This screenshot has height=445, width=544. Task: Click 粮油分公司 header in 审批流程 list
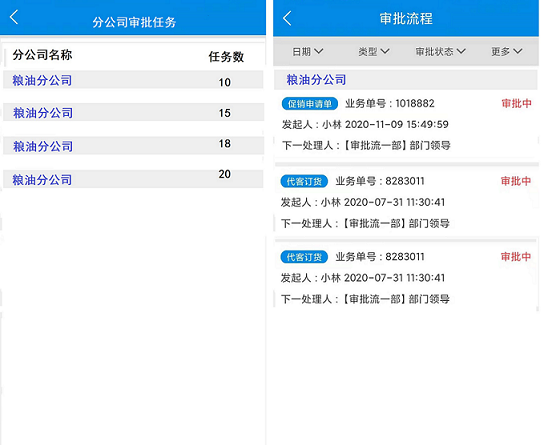(316, 80)
